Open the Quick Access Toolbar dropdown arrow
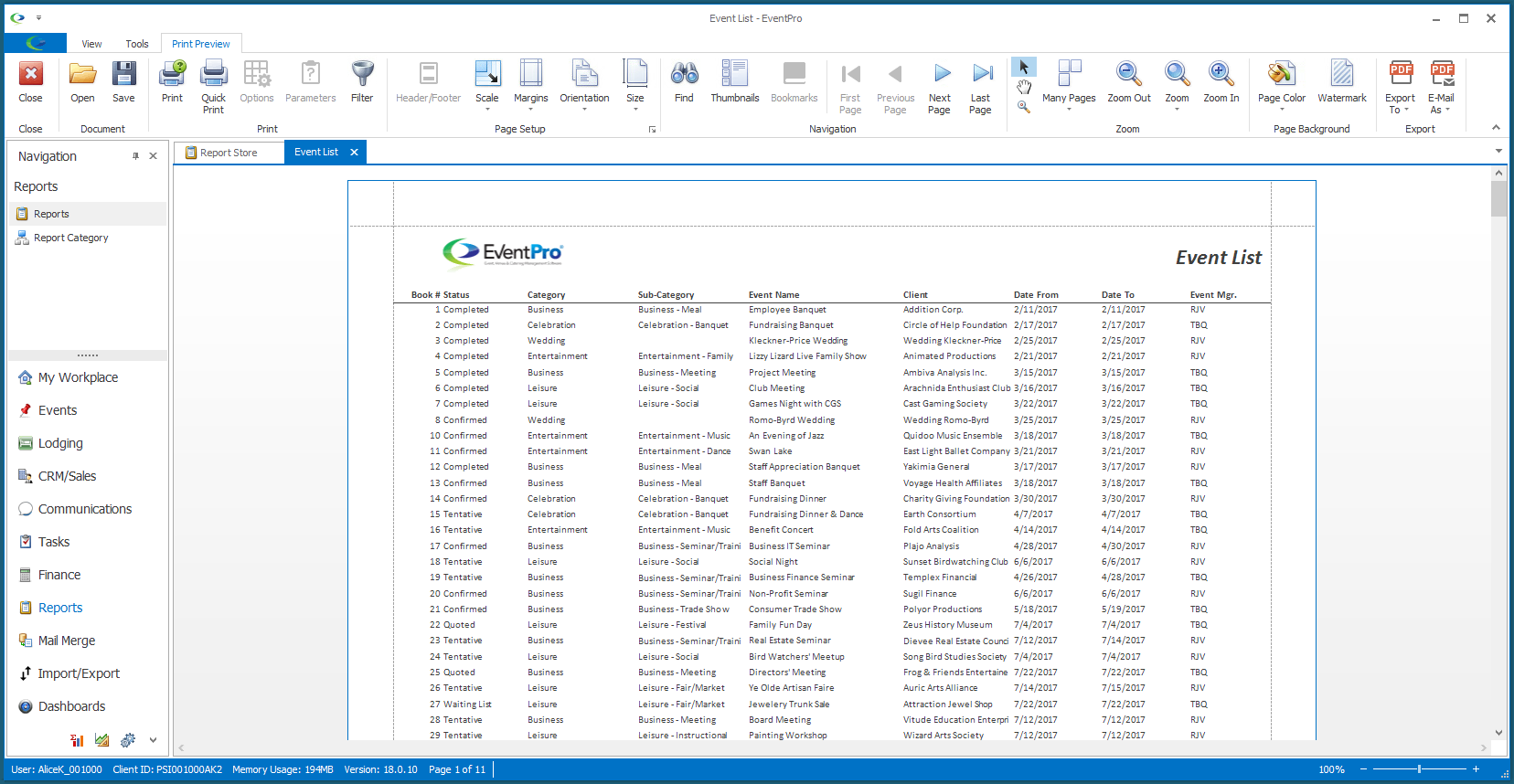The width and height of the screenshot is (1514, 784). [x=38, y=18]
